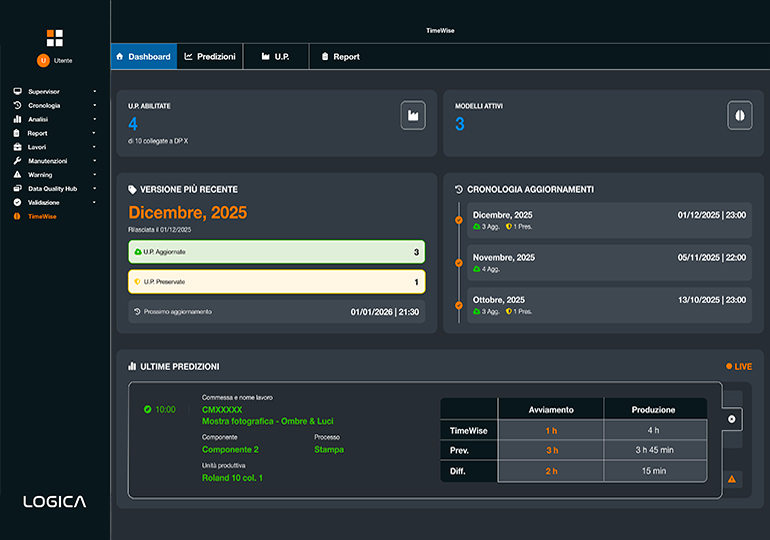Open the Roland 10 col. 1 link
Image resolution: width=770 pixels, height=540 pixels.
(232, 478)
